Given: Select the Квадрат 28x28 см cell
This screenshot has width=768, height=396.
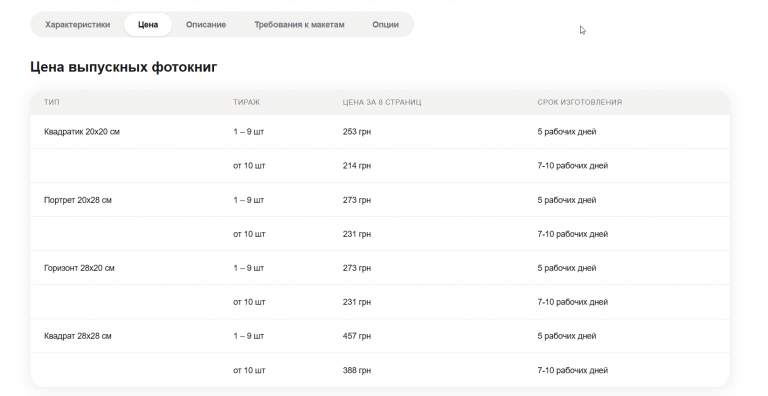Looking at the screenshot, I should click(78, 336).
